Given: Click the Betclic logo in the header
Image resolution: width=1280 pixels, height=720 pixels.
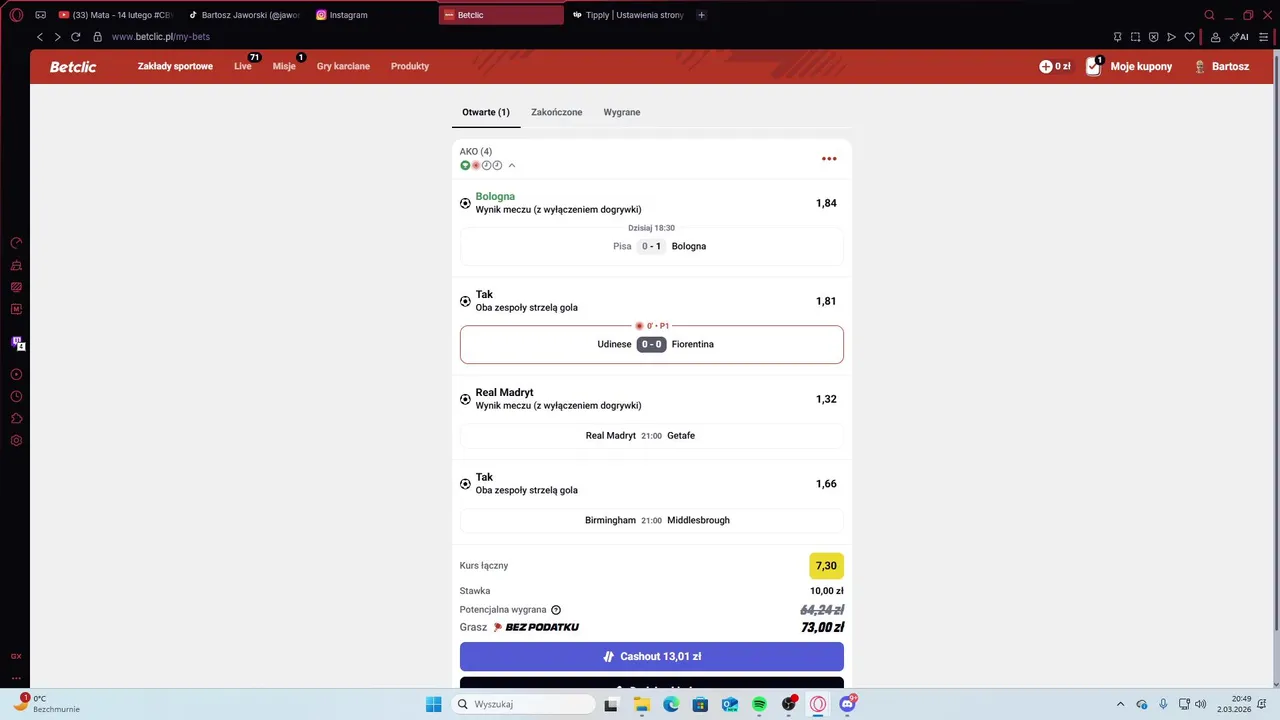Looking at the screenshot, I should 73,67.
